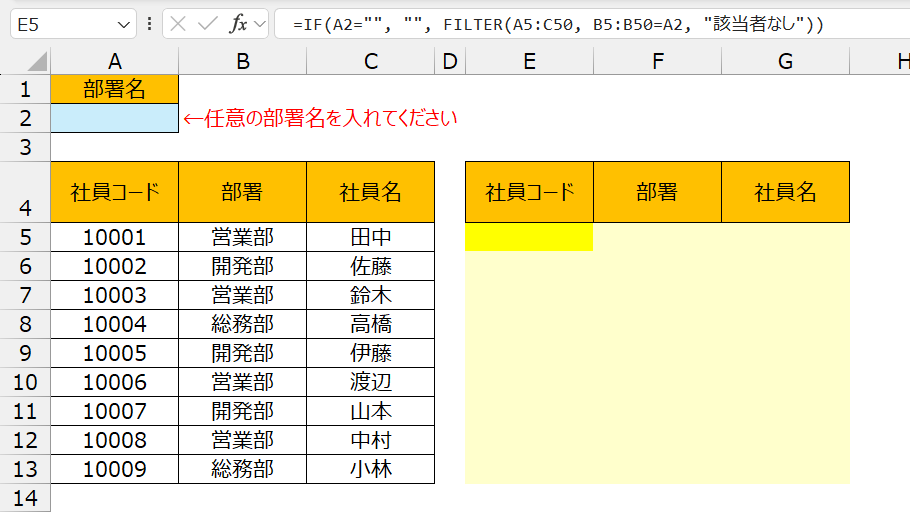Click the 田中 employee name cell
Image resolution: width=910 pixels, height=512 pixels.
pos(371,237)
